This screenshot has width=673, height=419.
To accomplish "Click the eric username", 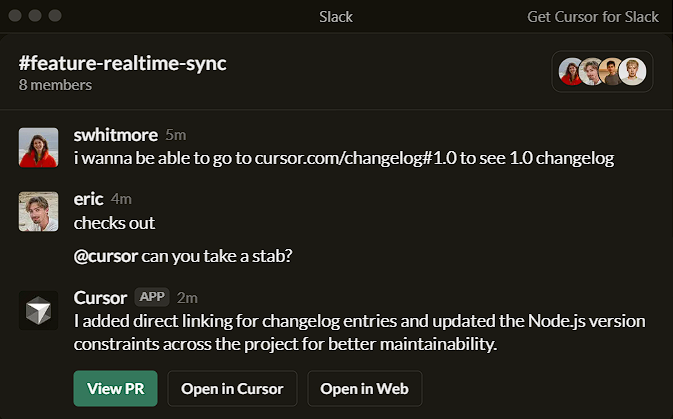I will pos(89,198).
